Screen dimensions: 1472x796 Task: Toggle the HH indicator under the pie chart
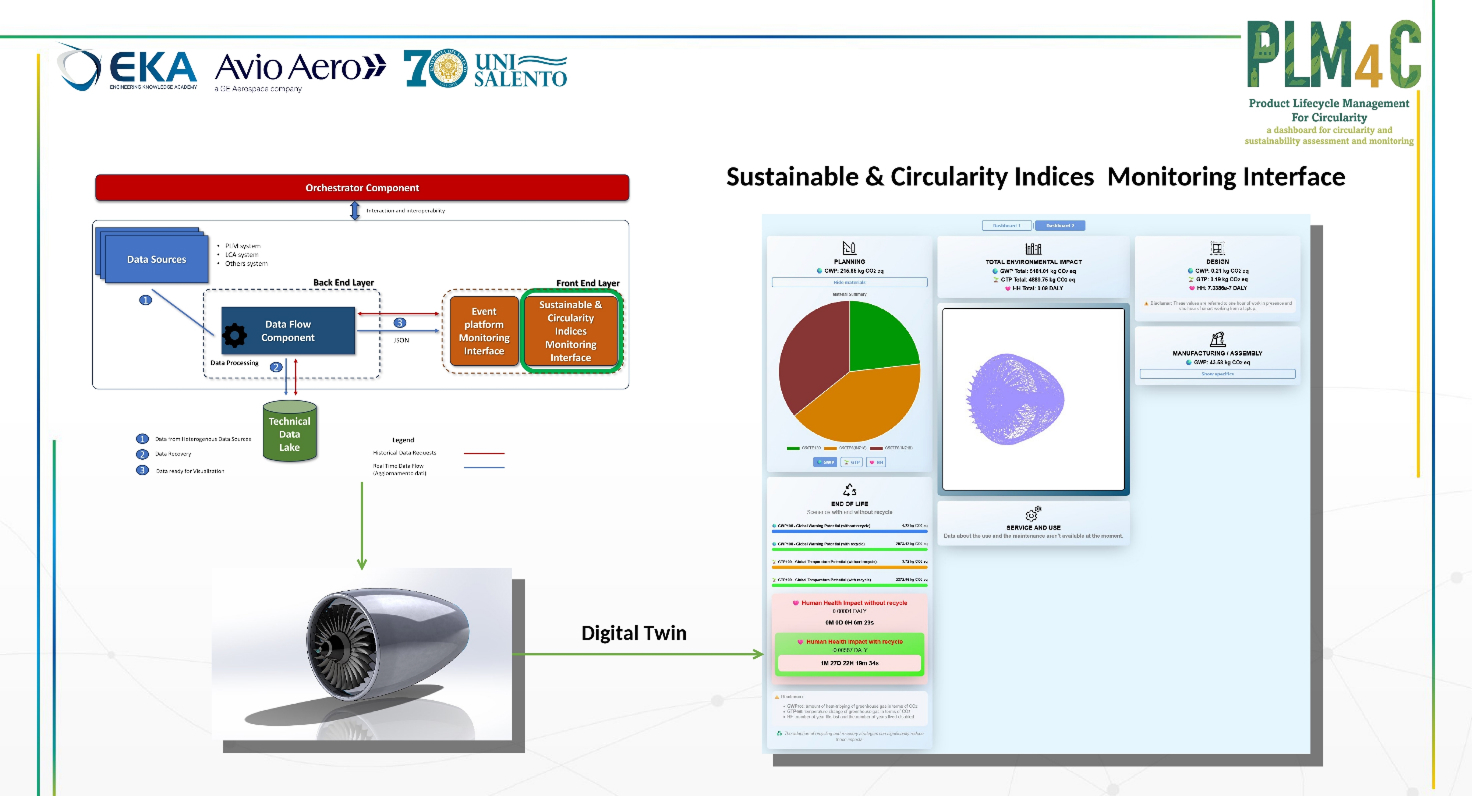pos(875,462)
